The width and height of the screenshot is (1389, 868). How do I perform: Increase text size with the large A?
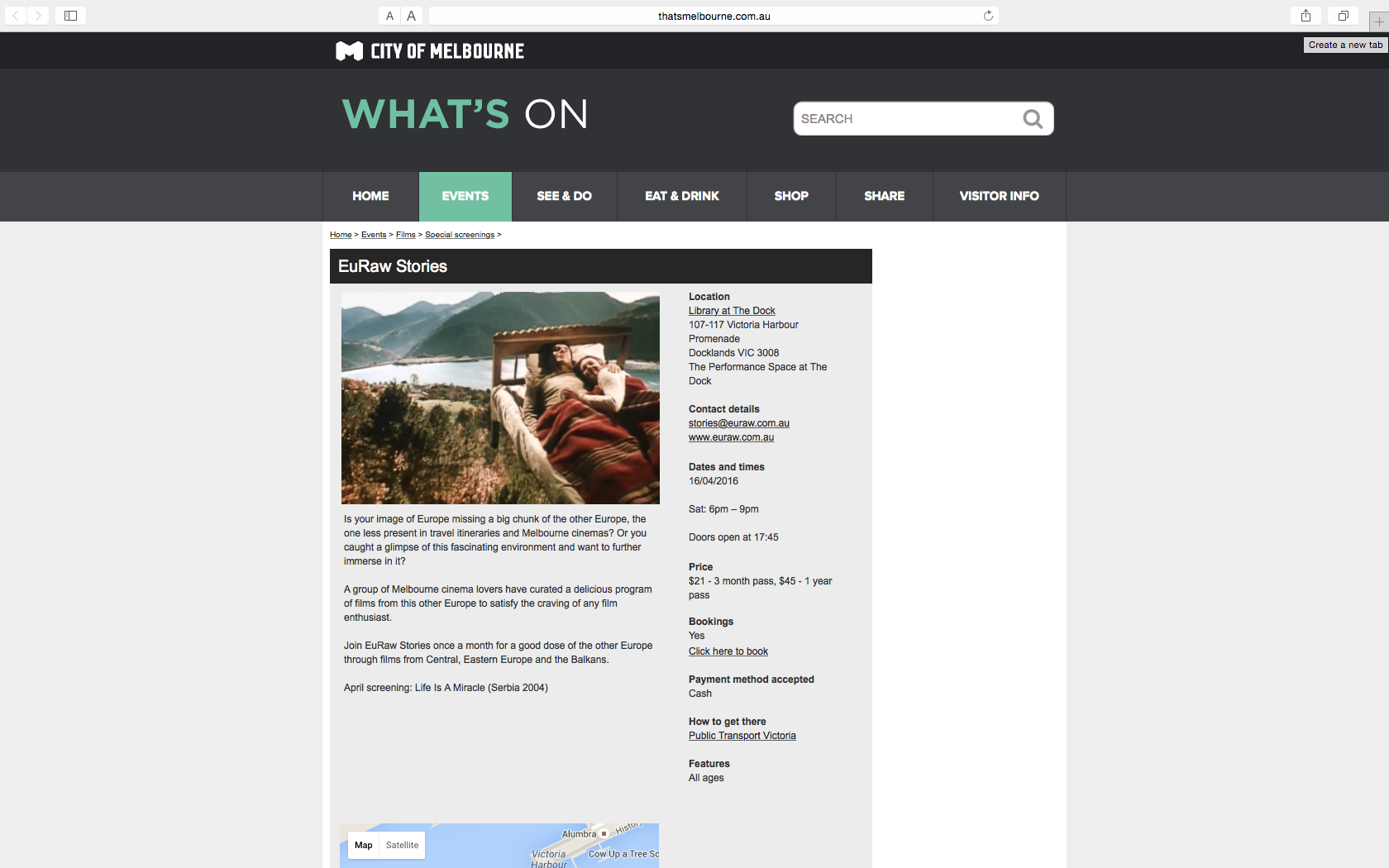click(x=412, y=16)
